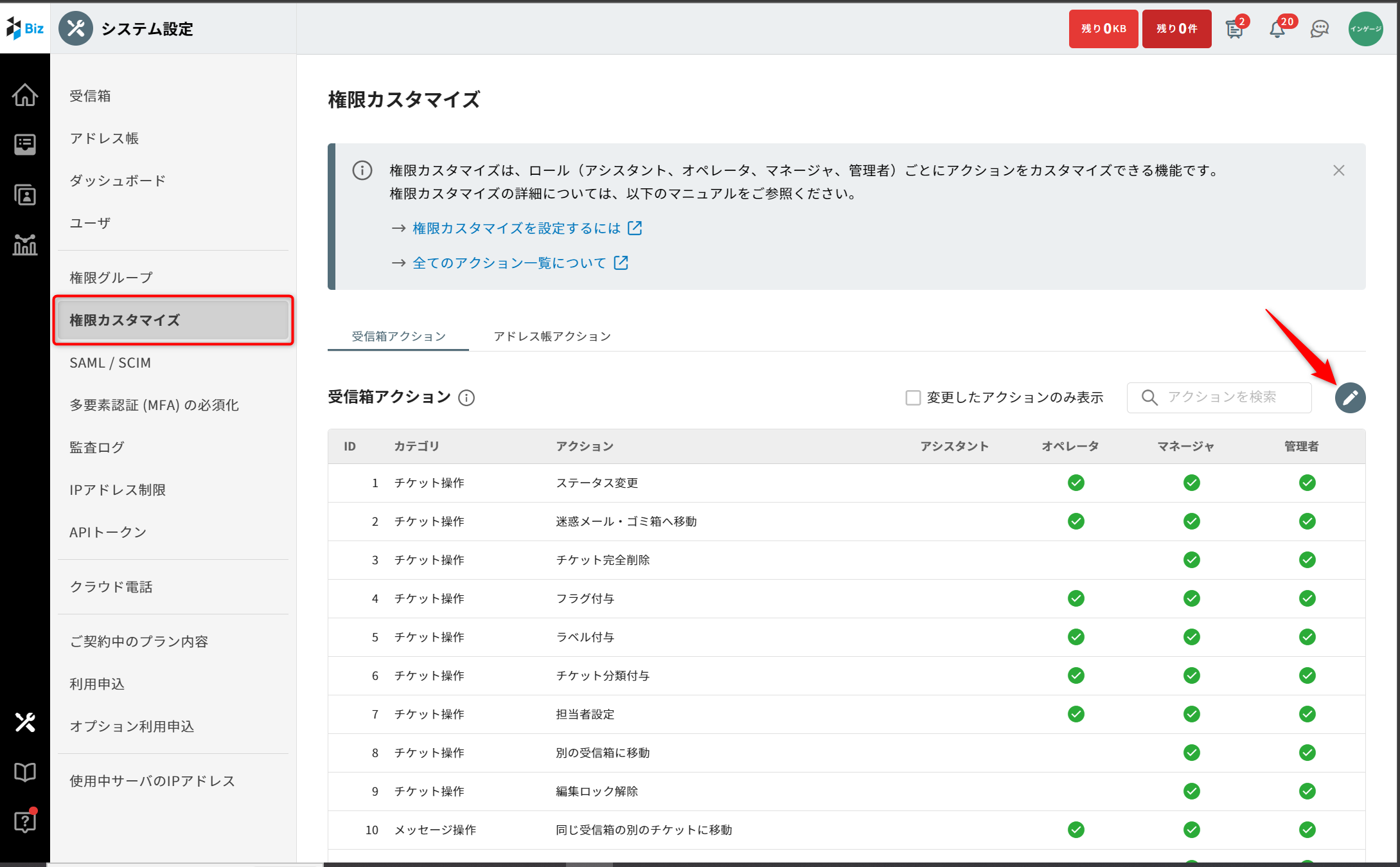Click the home icon in left sidebar

pyautogui.click(x=25, y=95)
